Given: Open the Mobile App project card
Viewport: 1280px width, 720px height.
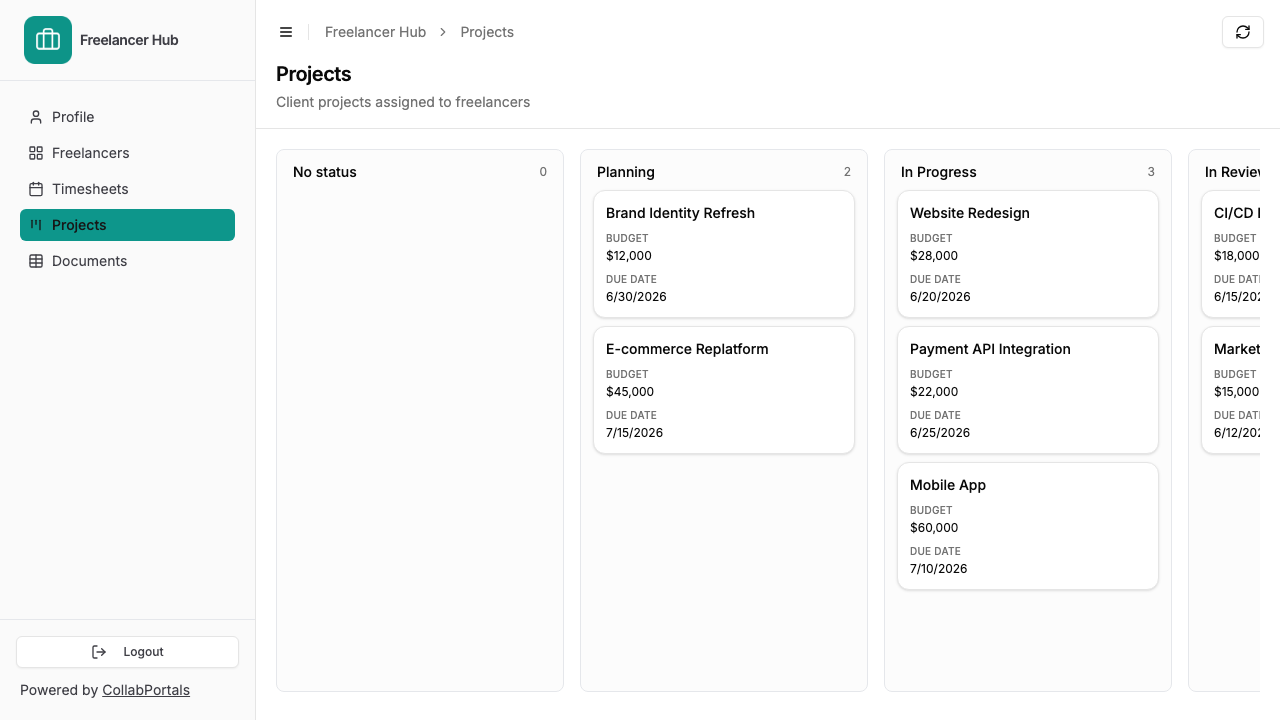Looking at the screenshot, I should pos(1028,526).
